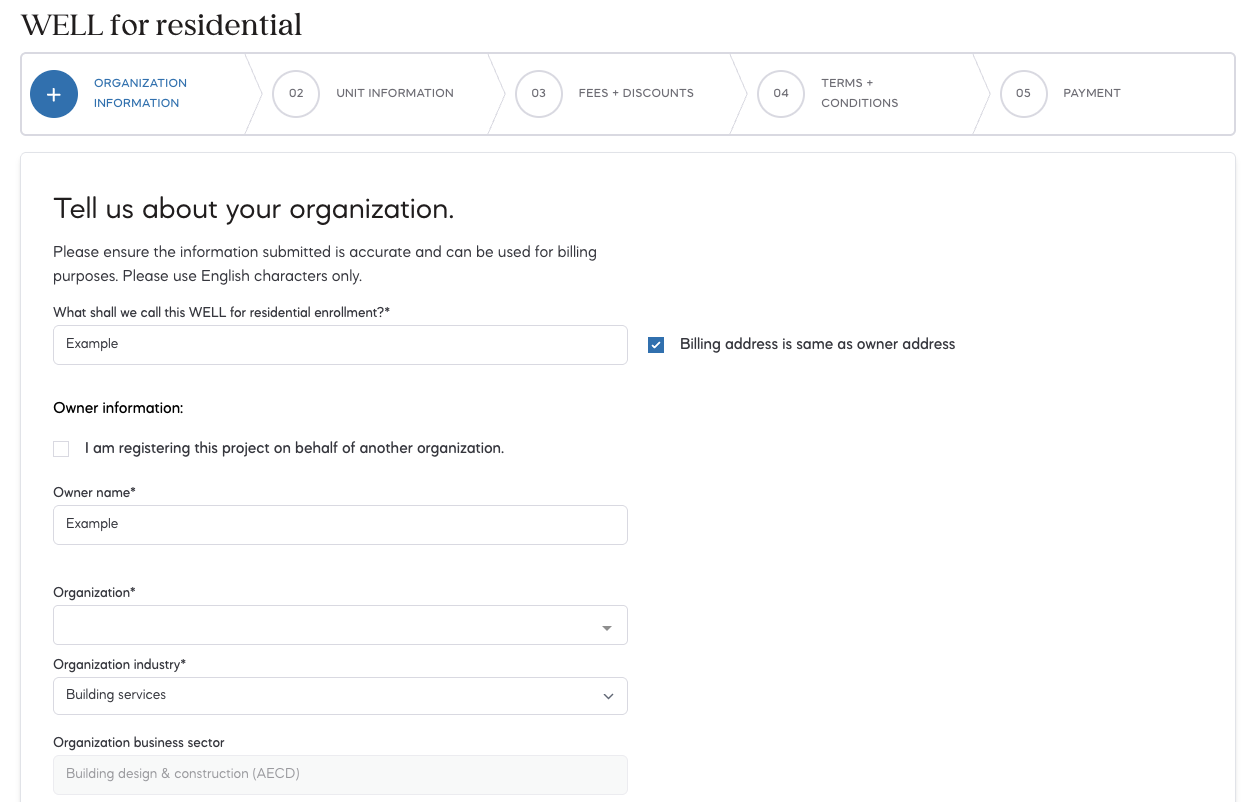Click the 'Owner name*' label
This screenshot has width=1252, height=802.
pyautogui.click(x=94, y=492)
